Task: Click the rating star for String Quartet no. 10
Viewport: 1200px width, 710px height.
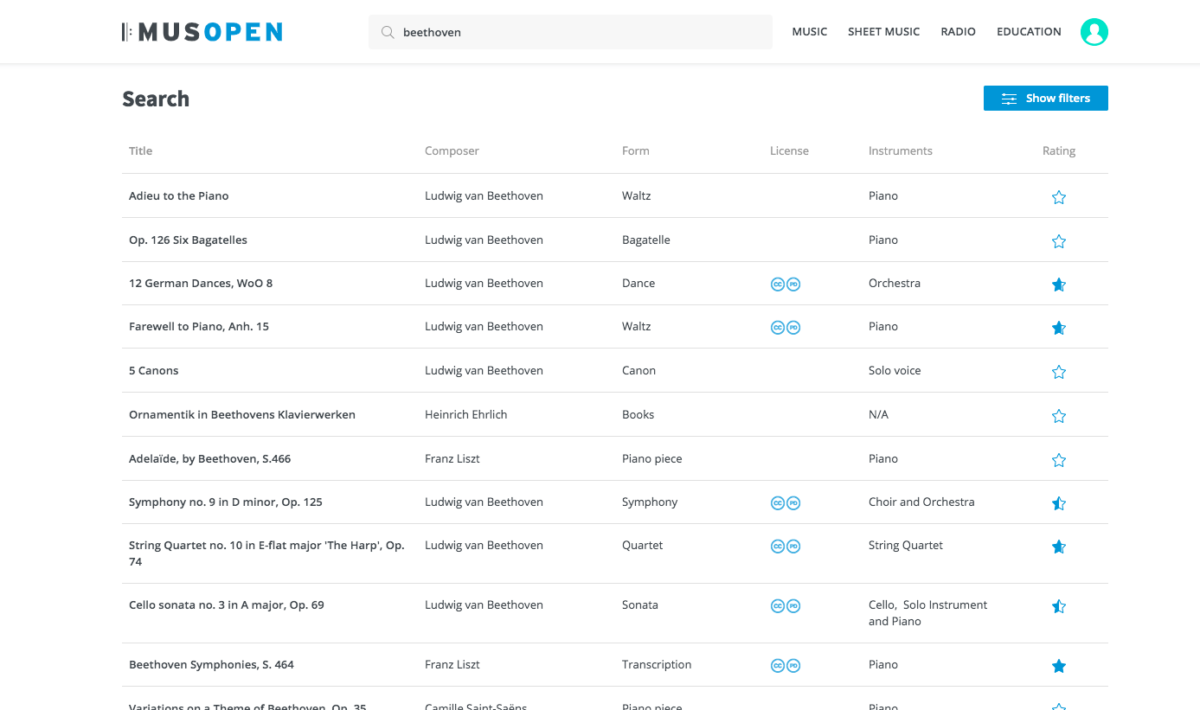Action: coord(1059,546)
